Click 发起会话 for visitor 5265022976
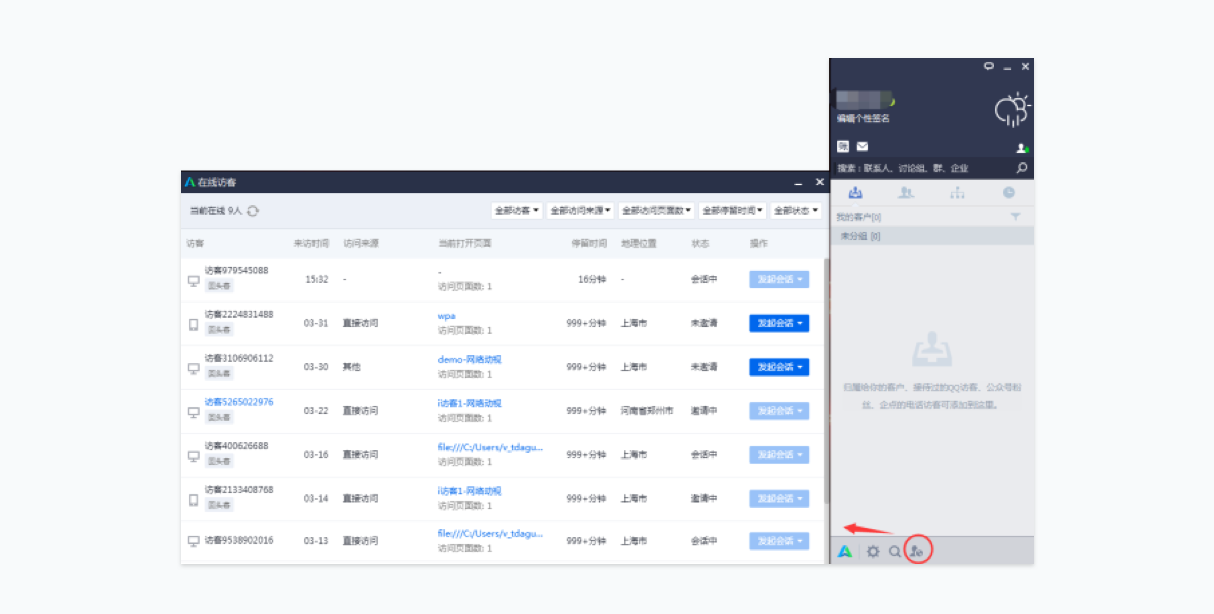The image size is (1214, 614). 779,411
